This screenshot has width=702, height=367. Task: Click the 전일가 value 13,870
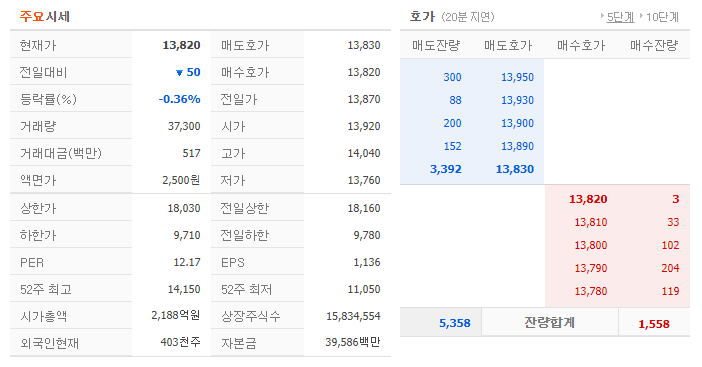pyautogui.click(x=364, y=99)
